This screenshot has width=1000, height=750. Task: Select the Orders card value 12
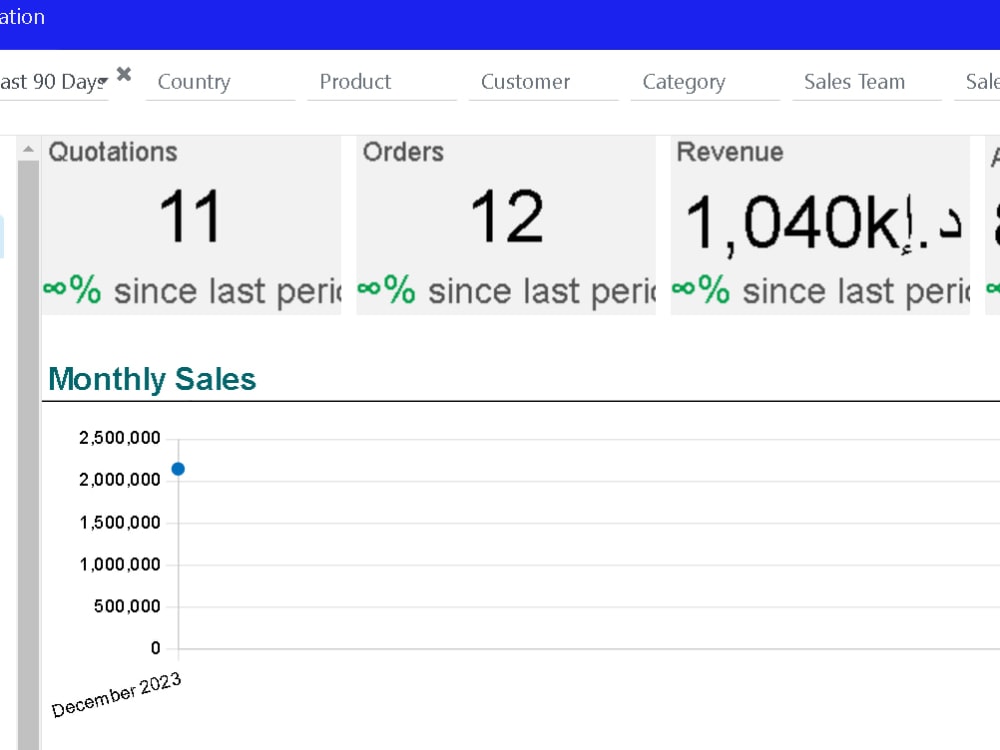[x=506, y=217]
